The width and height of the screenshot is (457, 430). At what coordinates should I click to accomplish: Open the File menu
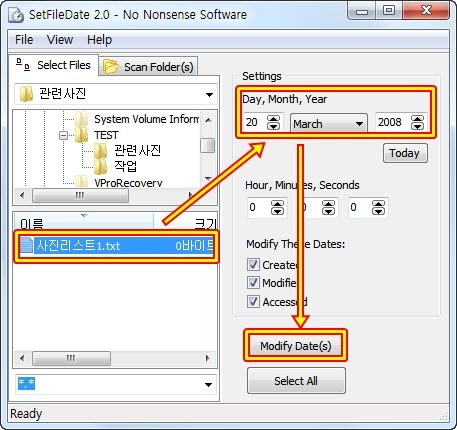pyautogui.click(x=24, y=40)
